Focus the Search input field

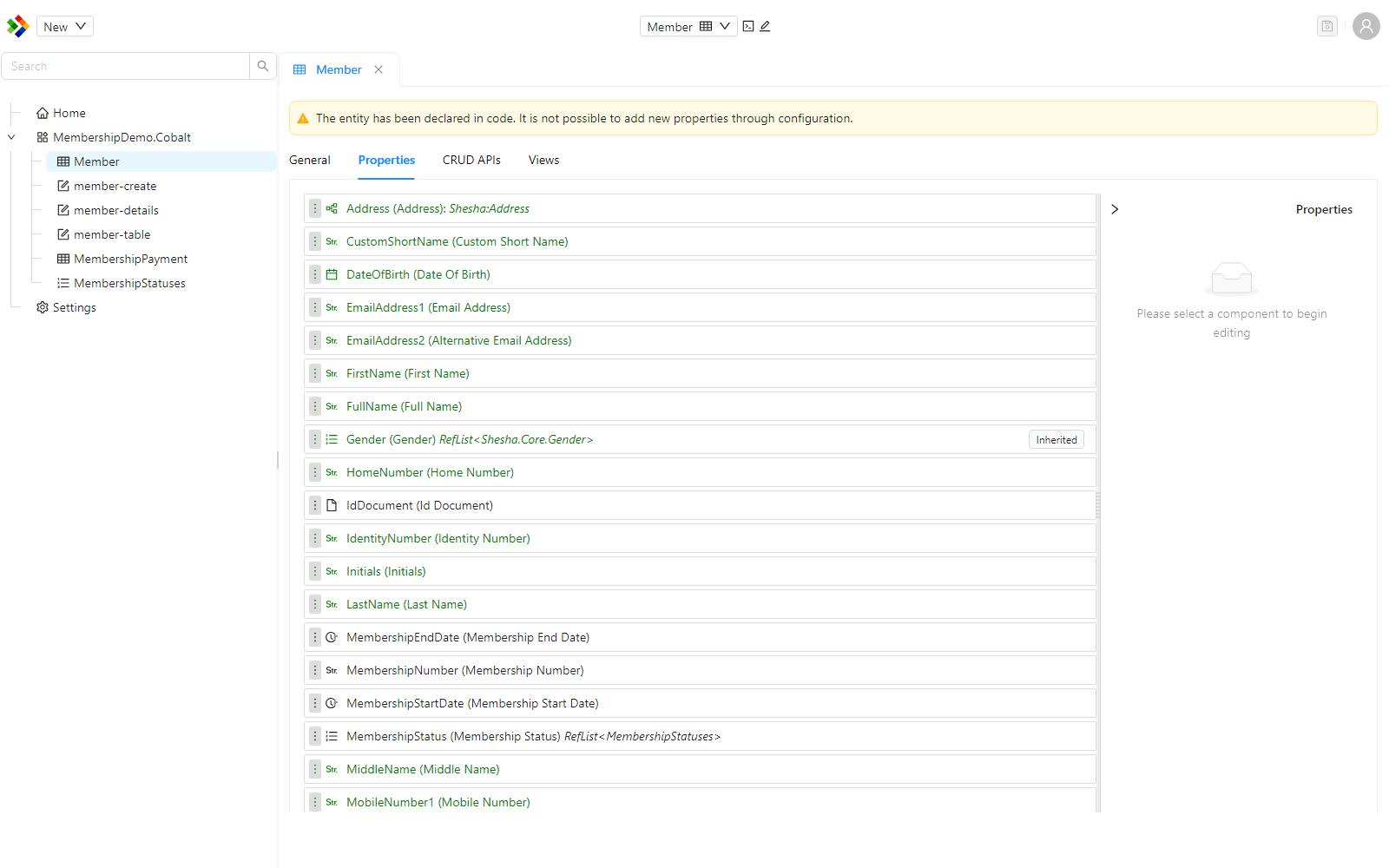click(126, 66)
